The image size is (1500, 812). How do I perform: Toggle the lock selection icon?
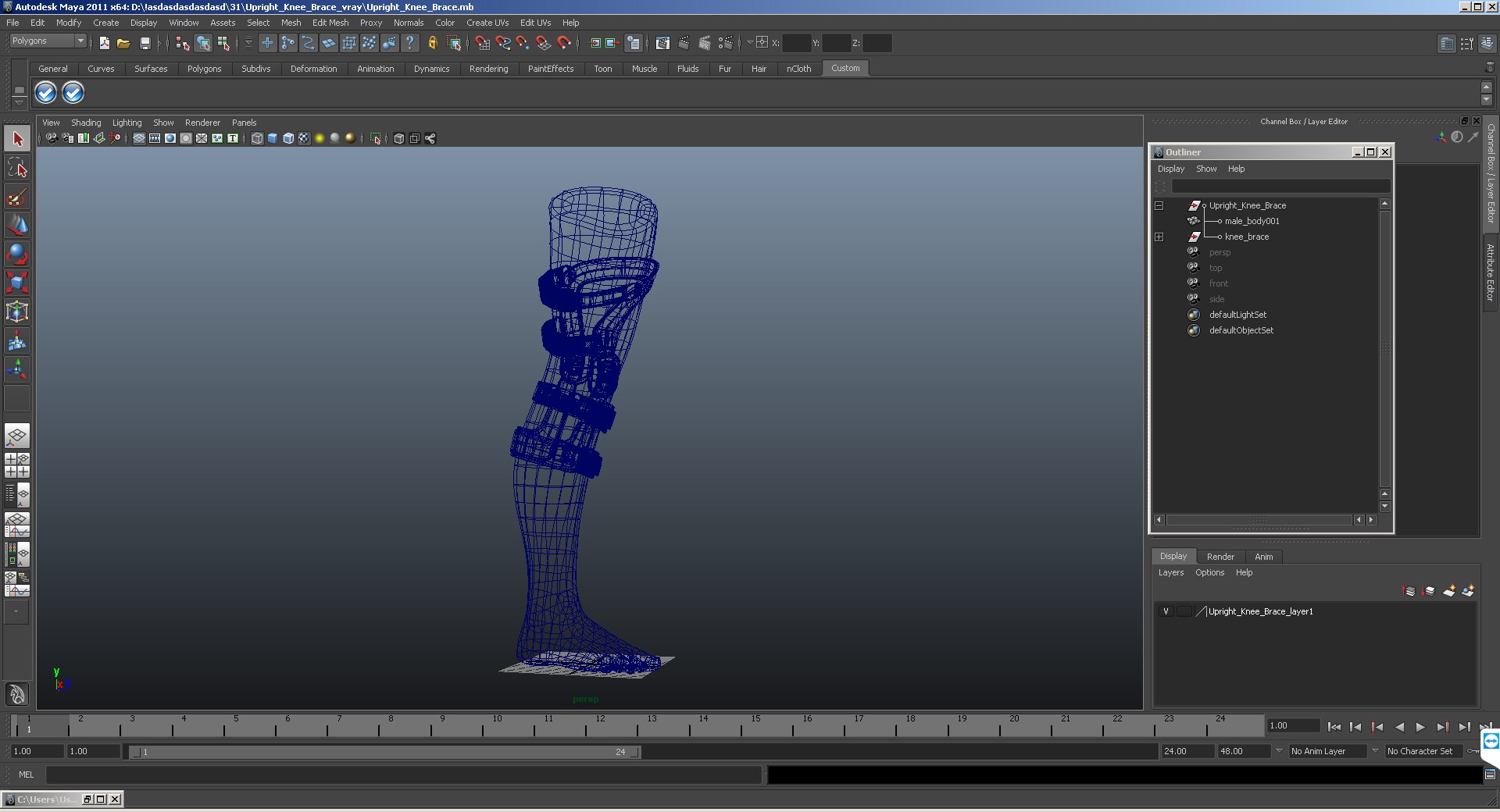(432, 43)
